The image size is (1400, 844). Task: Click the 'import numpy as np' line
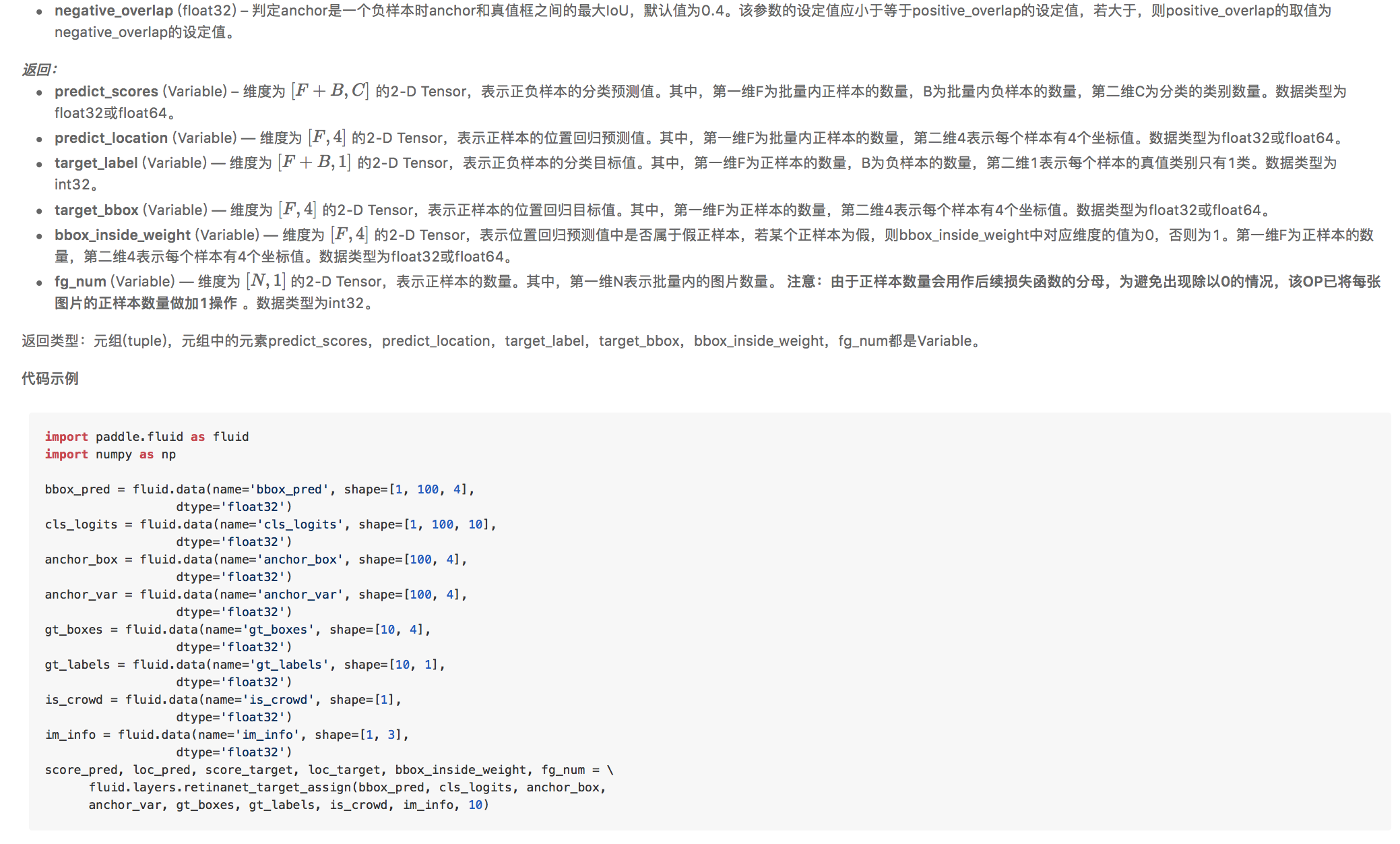(110, 454)
